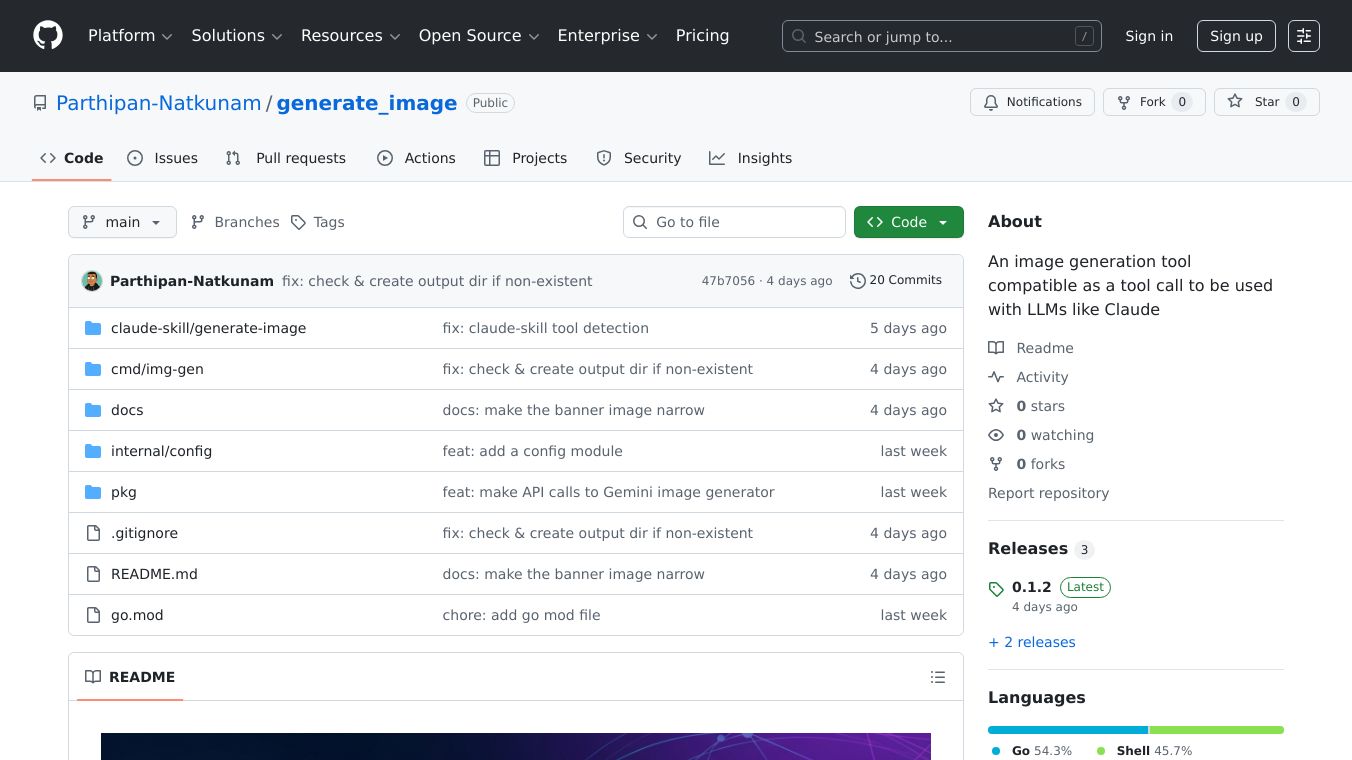This screenshot has width=1352, height=760.
Task: Click the author avatar thumbnail
Action: (x=92, y=281)
